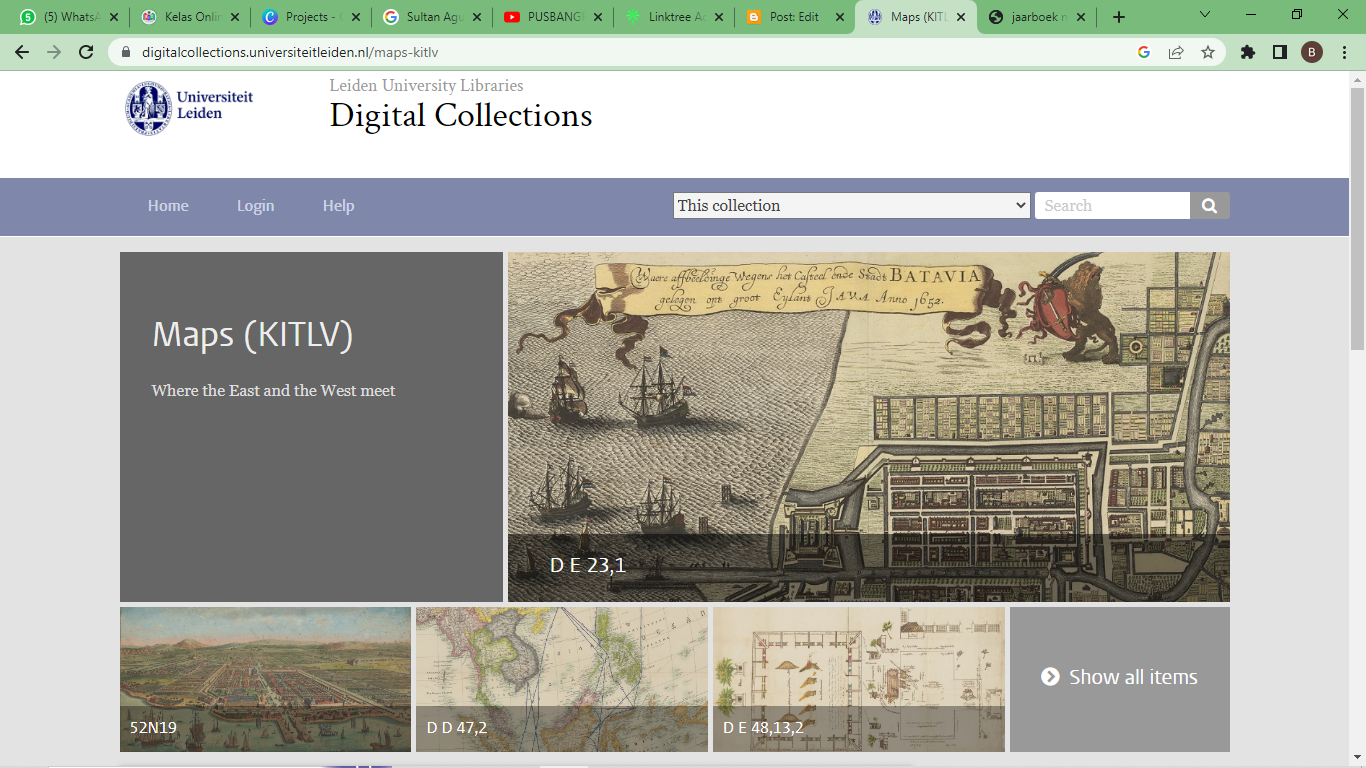This screenshot has height=768, width=1366.
Task: Open the Chrome three-dot menu
Action: tap(1344, 52)
